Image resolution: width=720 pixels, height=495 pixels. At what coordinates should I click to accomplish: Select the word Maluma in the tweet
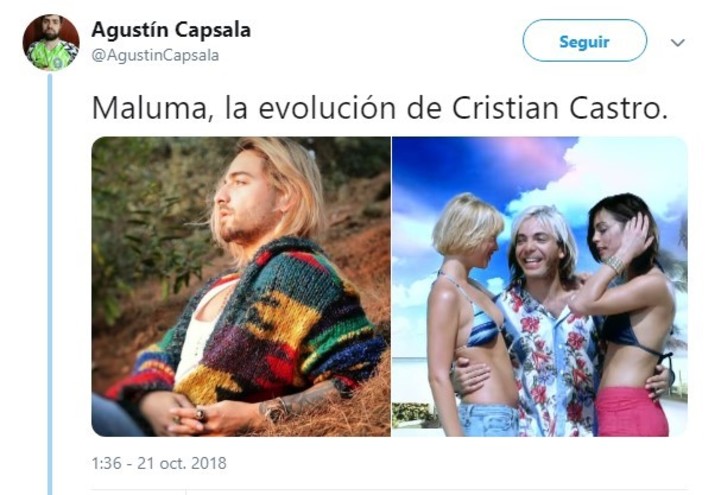[x=150, y=109]
